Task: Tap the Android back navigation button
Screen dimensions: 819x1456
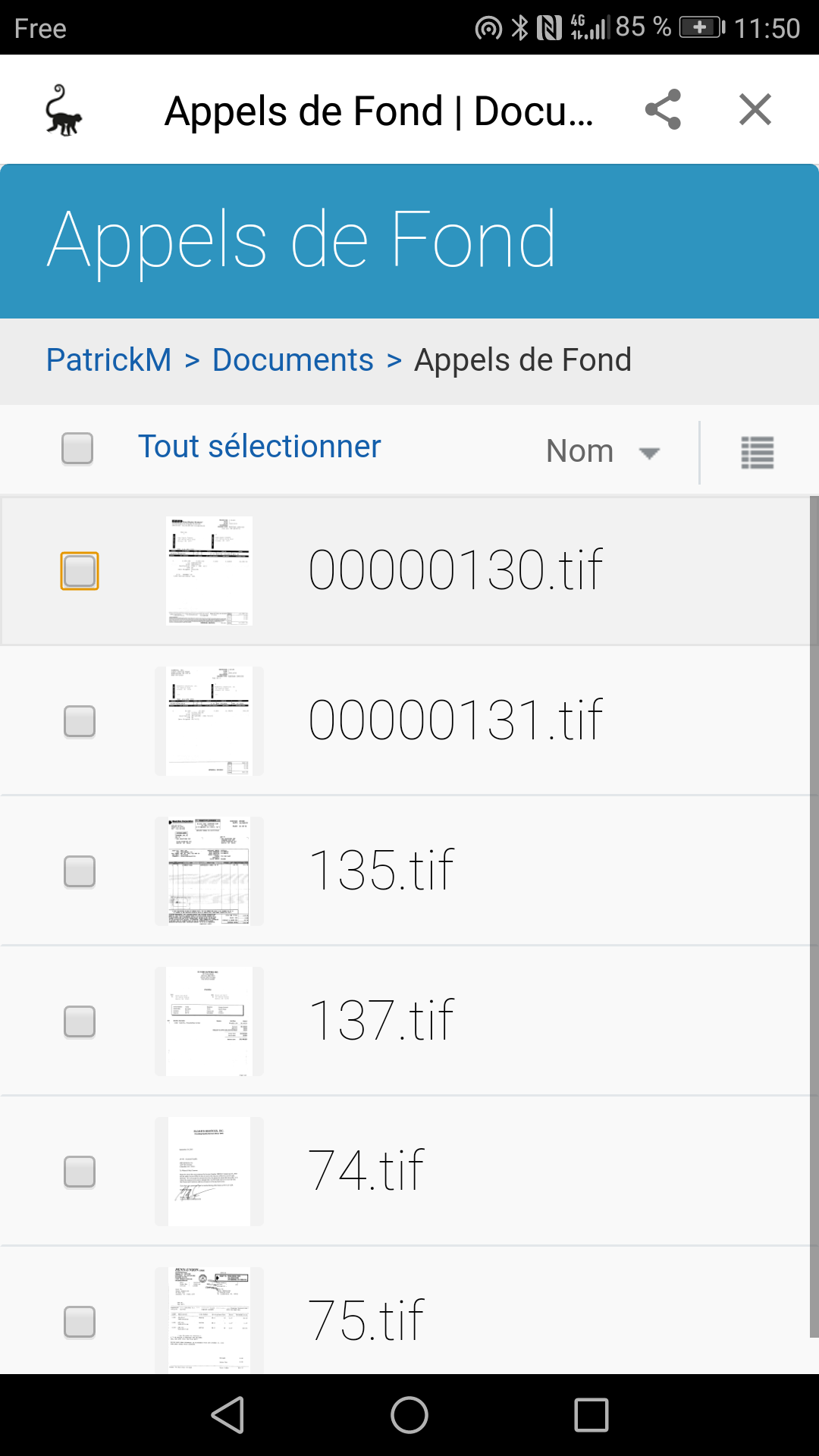Action: click(x=227, y=1415)
